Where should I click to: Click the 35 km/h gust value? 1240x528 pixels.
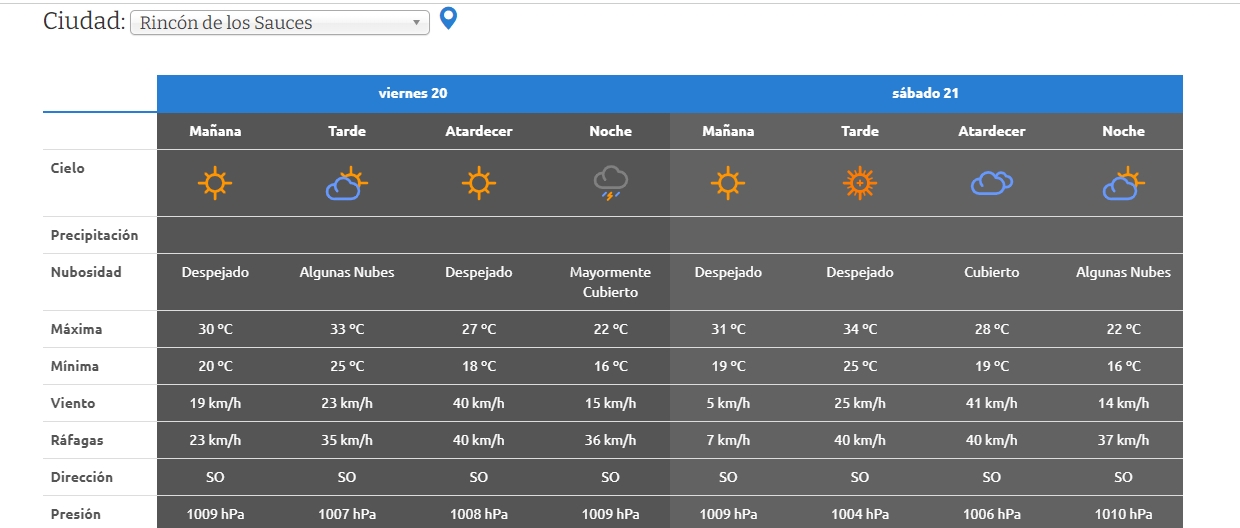coord(347,440)
